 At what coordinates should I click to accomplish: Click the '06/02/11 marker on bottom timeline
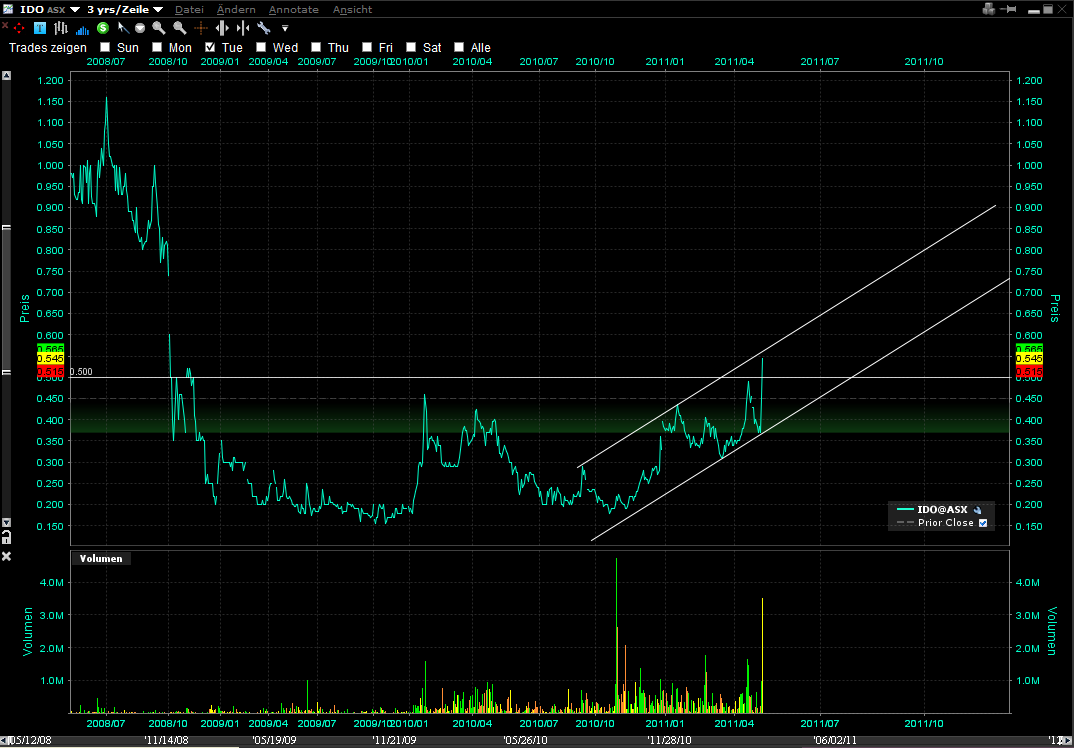[x=835, y=740]
